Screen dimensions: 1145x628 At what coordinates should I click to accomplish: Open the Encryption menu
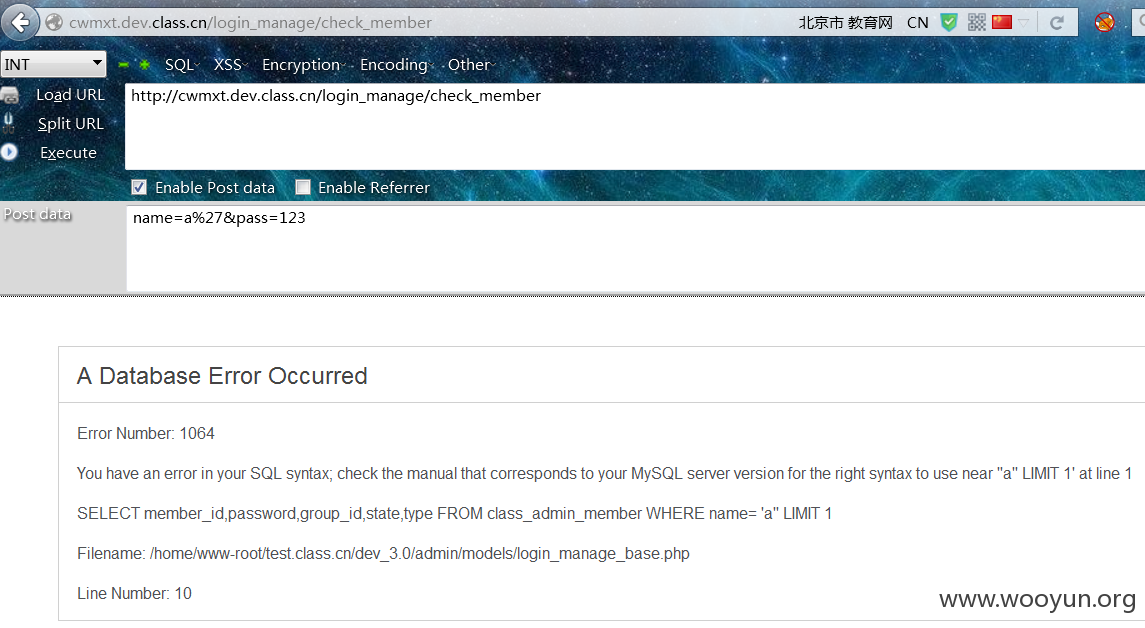click(304, 64)
